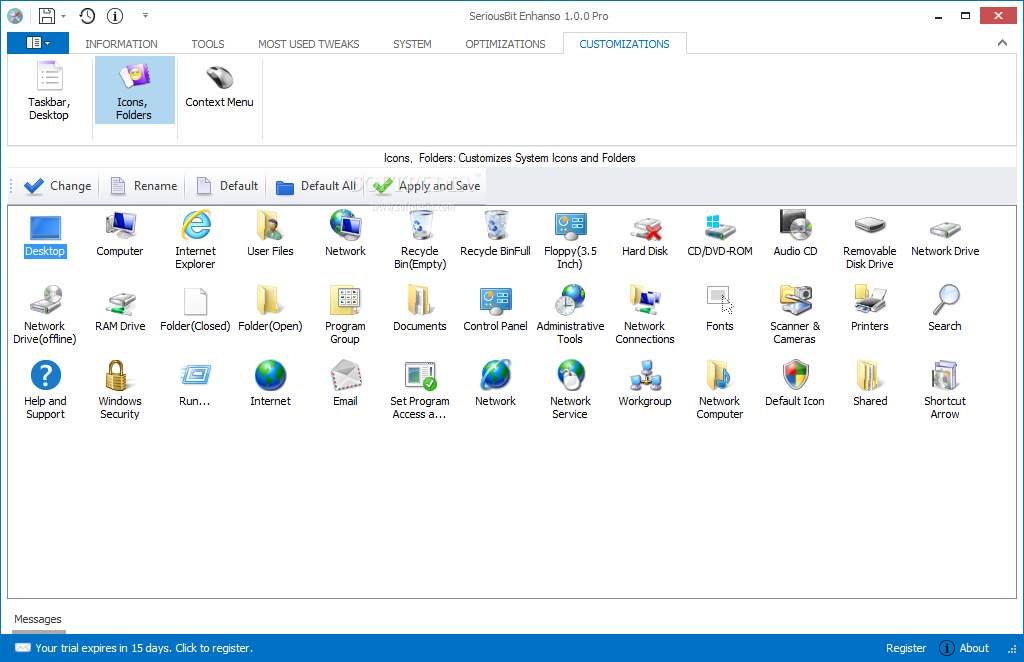Open the Icons, Folders customization section

point(135,90)
